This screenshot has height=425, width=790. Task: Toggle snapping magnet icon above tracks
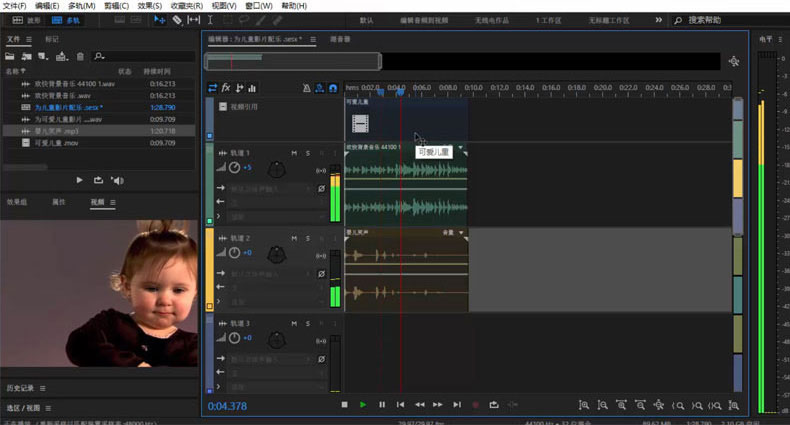pyautogui.click(x=333, y=88)
